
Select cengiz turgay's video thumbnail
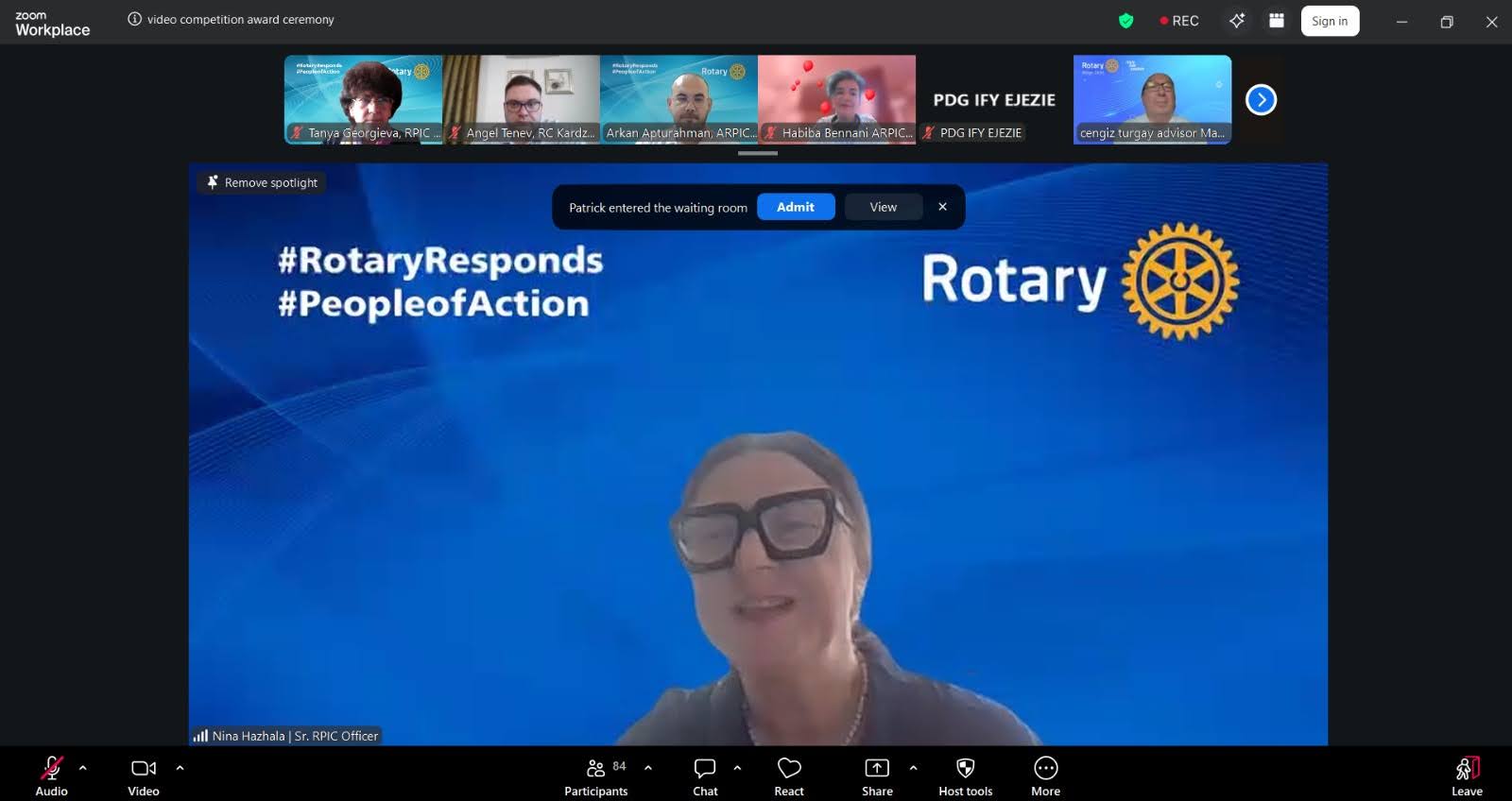click(1152, 99)
